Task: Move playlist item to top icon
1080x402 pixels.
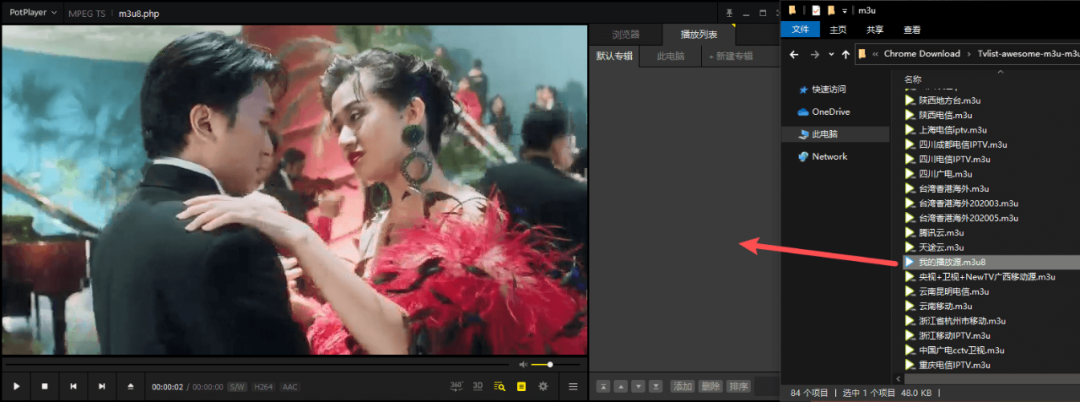Action: (602, 386)
